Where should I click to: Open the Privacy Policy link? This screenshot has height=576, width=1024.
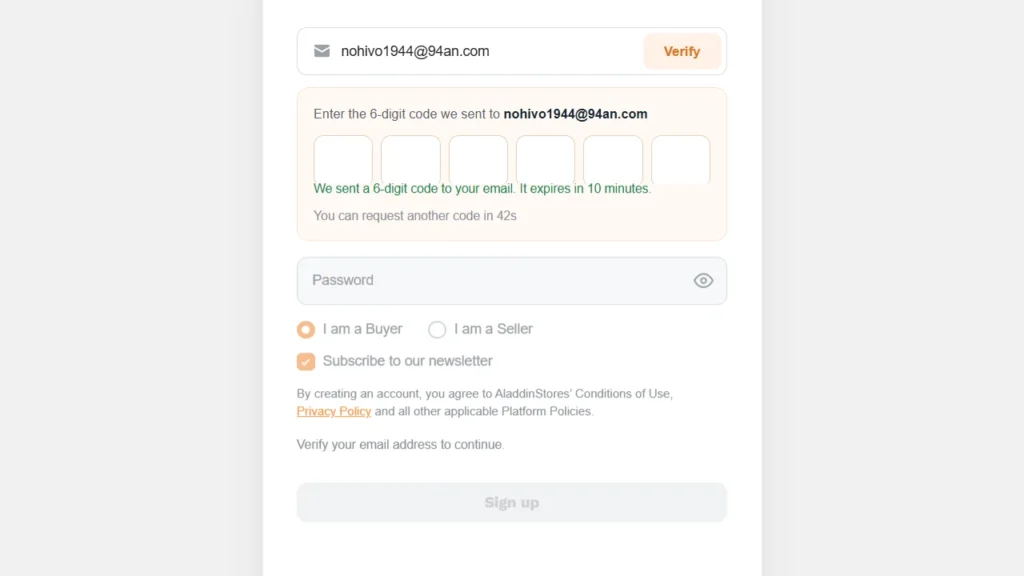pyautogui.click(x=334, y=411)
